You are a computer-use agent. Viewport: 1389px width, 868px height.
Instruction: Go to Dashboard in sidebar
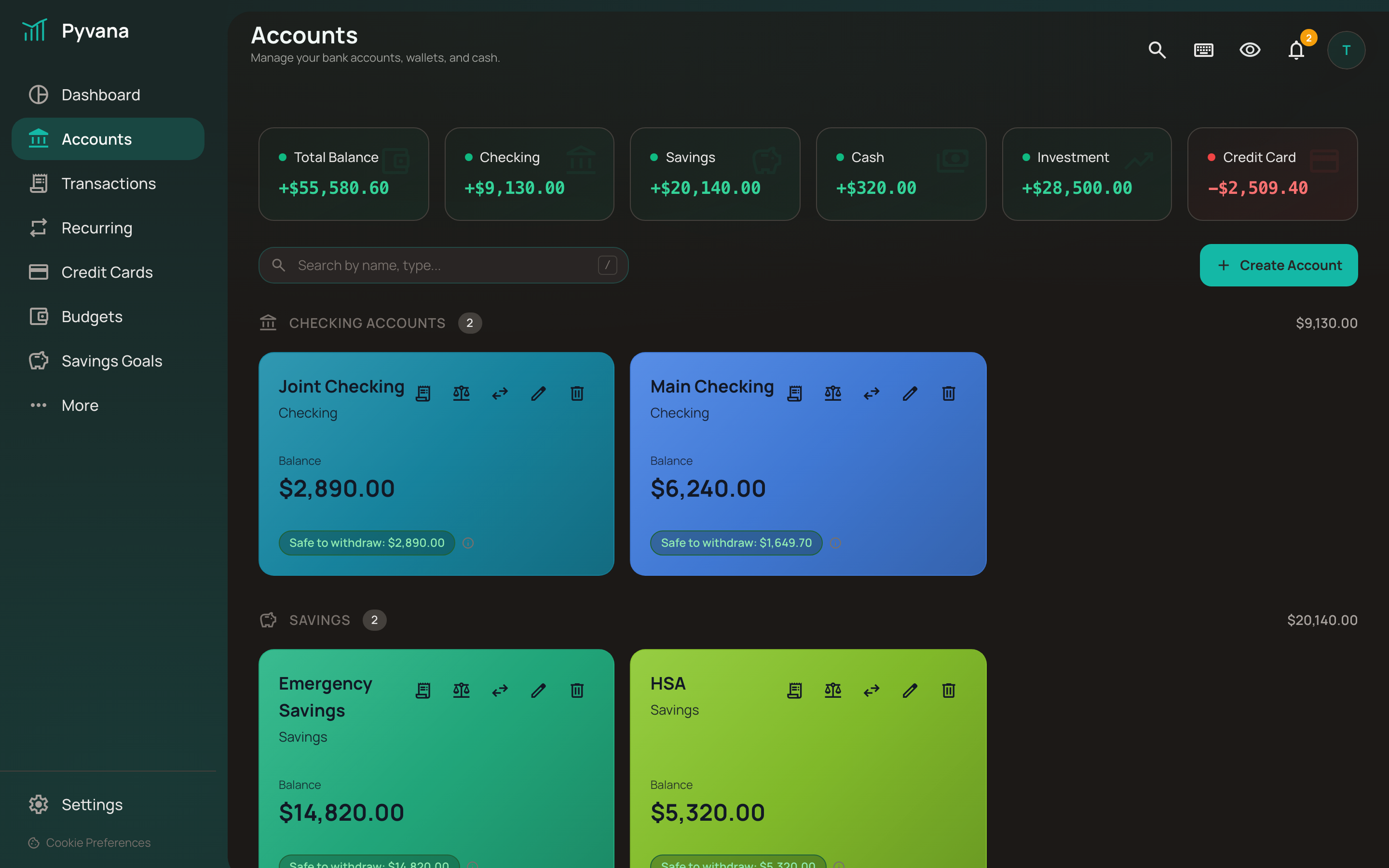[x=108, y=95]
